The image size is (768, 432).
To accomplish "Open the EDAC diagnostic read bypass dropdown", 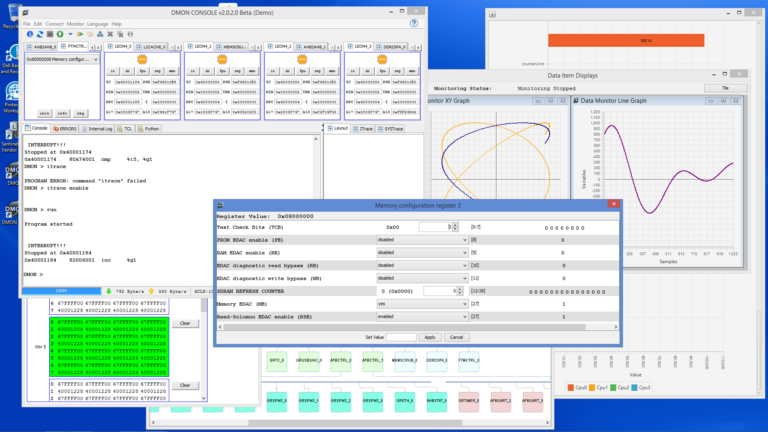I will [422, 265].
